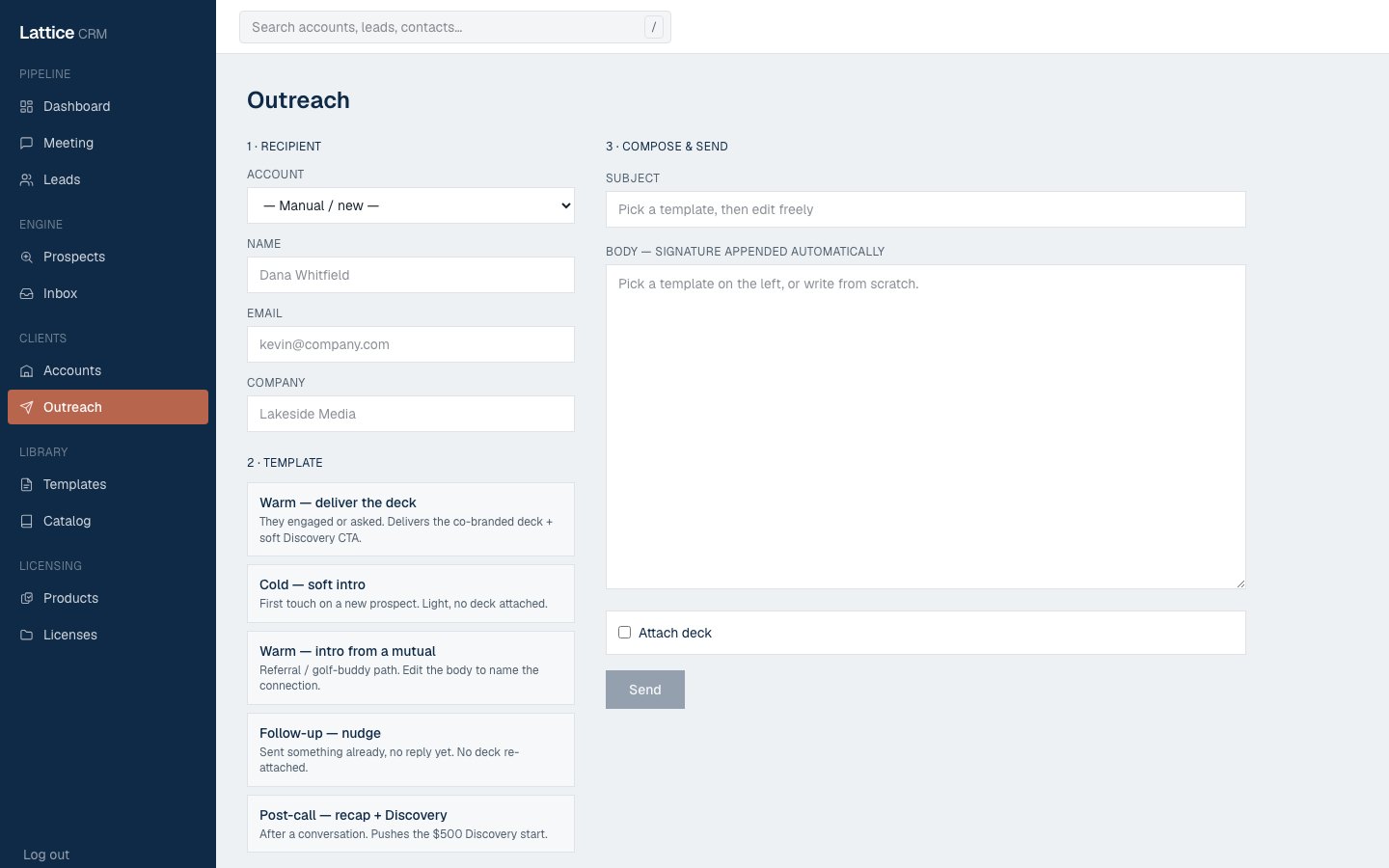Click the '3 · COMPOSE & SEND' label

tap(667, 147)
